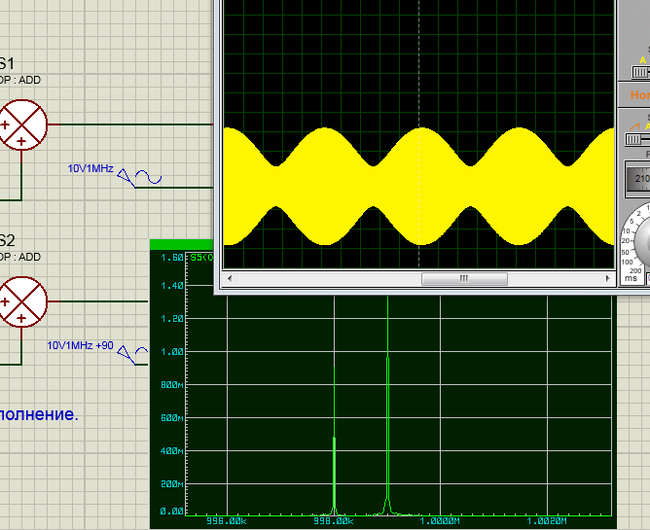Image resolution: width=650 pixels, height=530 pixels.
Task: Click the 1.40 amplitude axis label
Action: 172,286
